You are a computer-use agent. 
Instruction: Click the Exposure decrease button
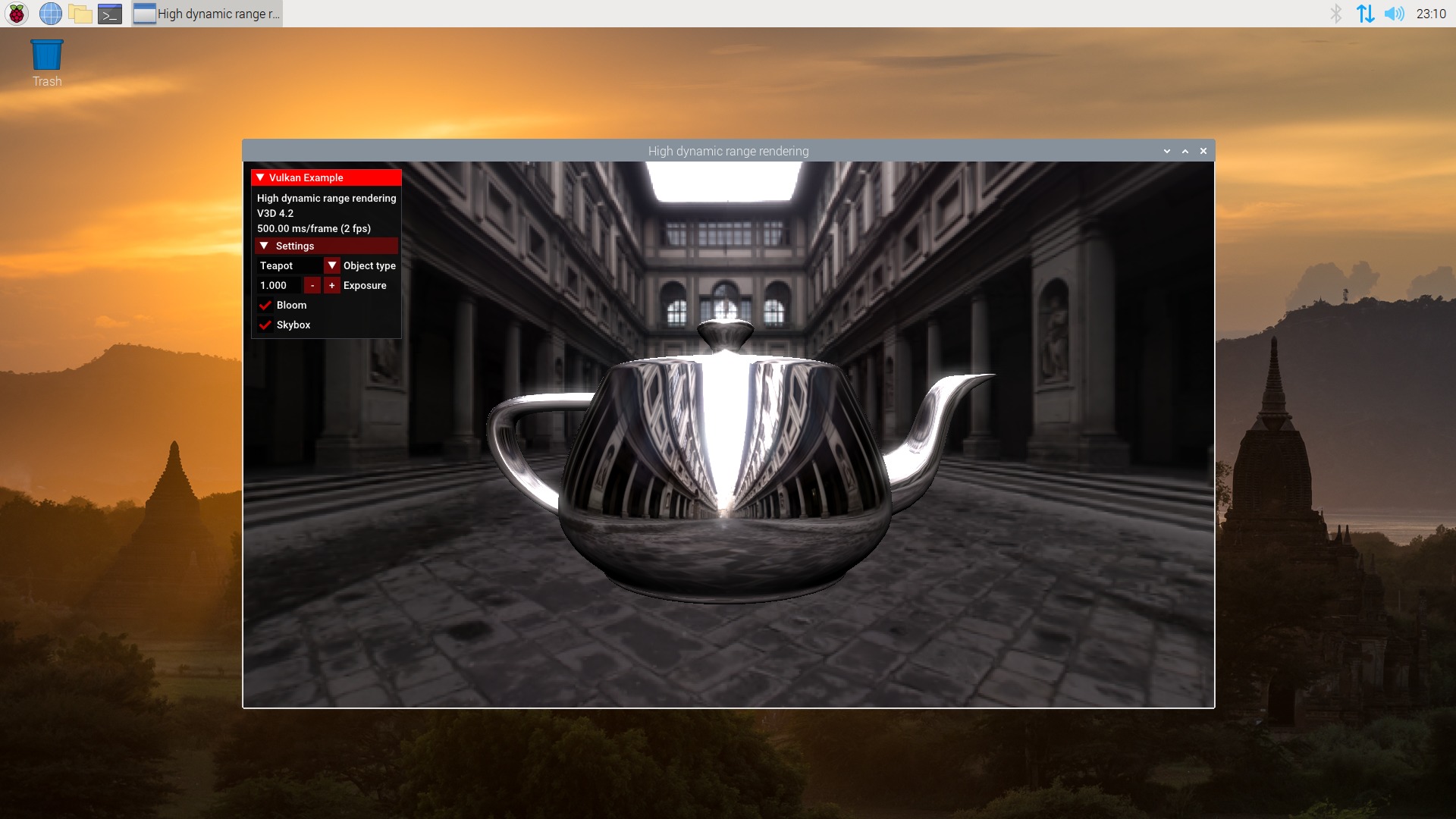(x=311, y=285)
